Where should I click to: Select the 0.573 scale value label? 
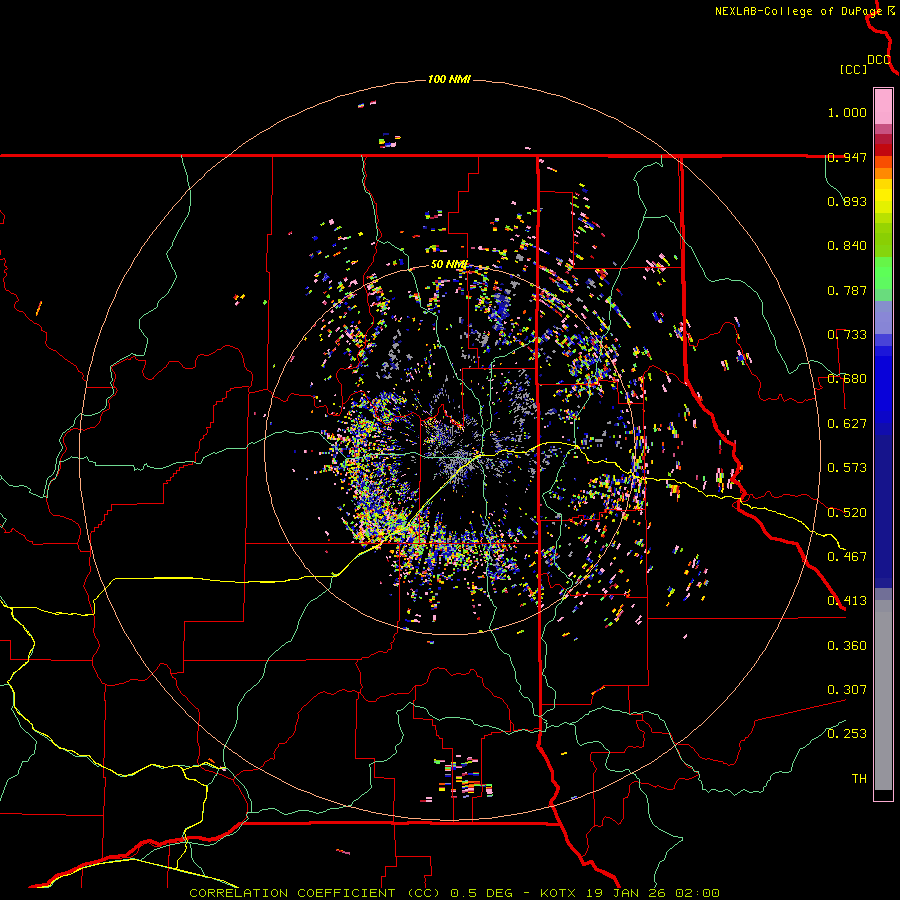click(x=847, y=468)
